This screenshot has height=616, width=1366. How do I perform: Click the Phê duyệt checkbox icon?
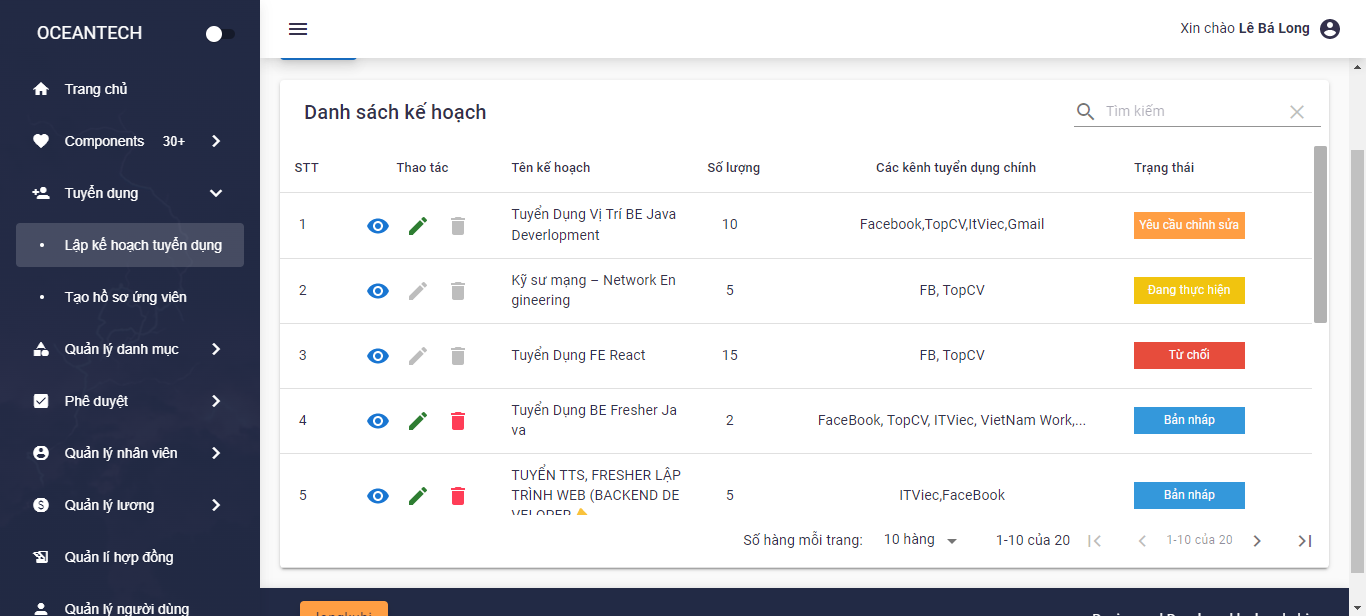(41, 401)
